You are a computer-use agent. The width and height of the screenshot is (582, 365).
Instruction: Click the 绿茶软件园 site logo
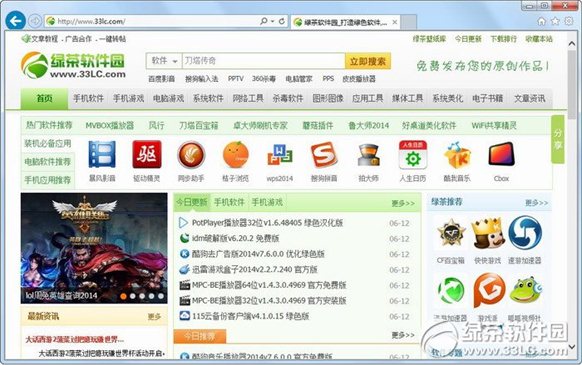pos(73,65)
